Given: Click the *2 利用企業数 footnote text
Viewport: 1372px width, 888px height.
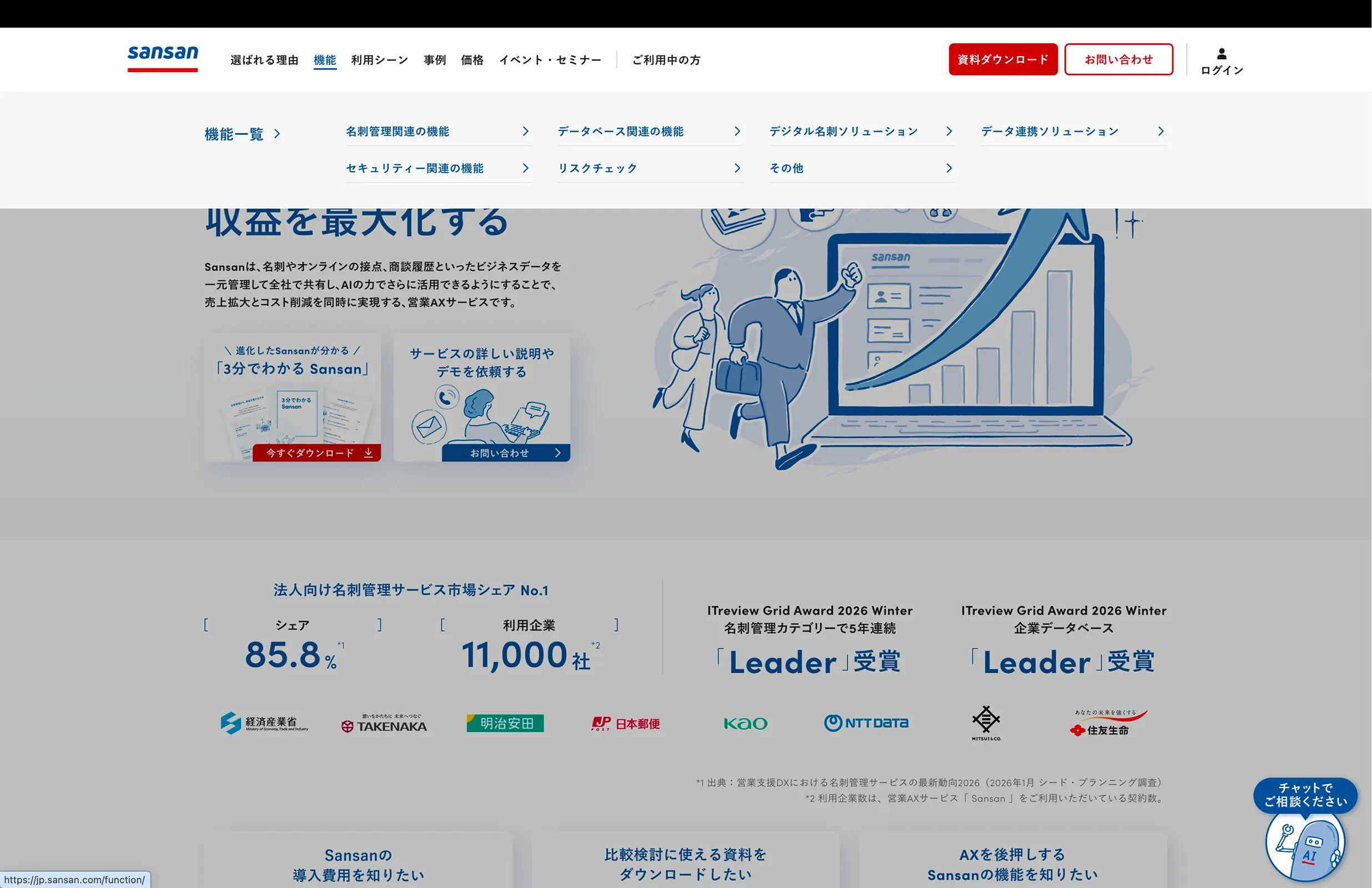Looking at the screenshot, I should coord(985,799).
